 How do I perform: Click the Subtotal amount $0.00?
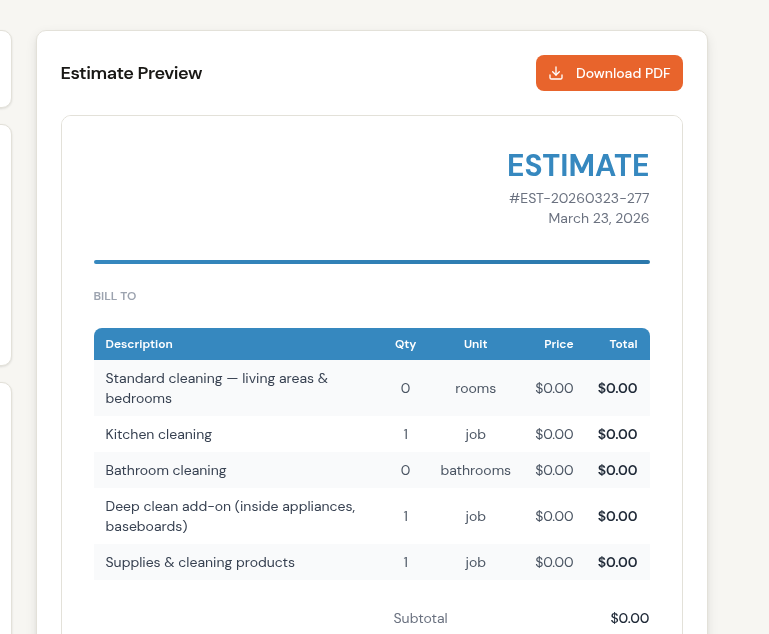pos(630,618)
